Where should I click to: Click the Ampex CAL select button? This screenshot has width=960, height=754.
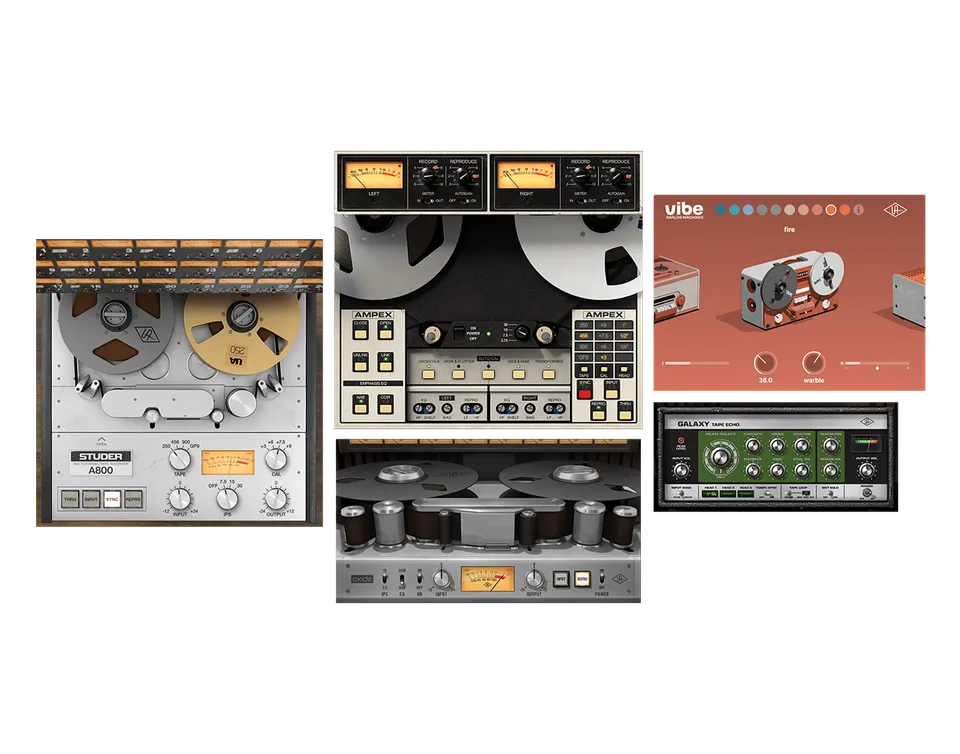604,371
